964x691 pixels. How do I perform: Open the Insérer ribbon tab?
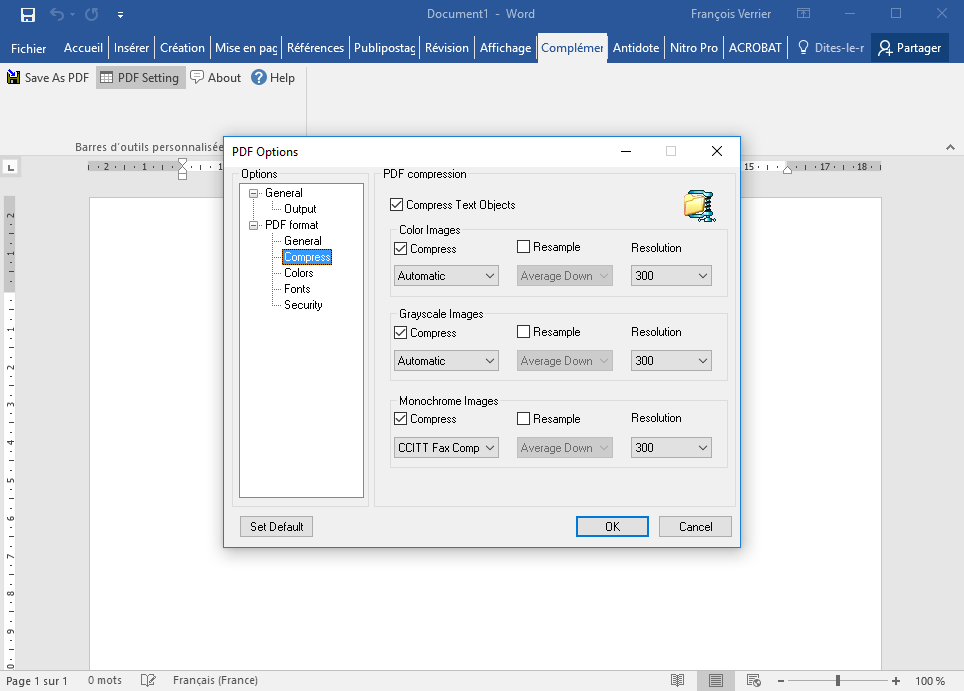coord(131,48)
